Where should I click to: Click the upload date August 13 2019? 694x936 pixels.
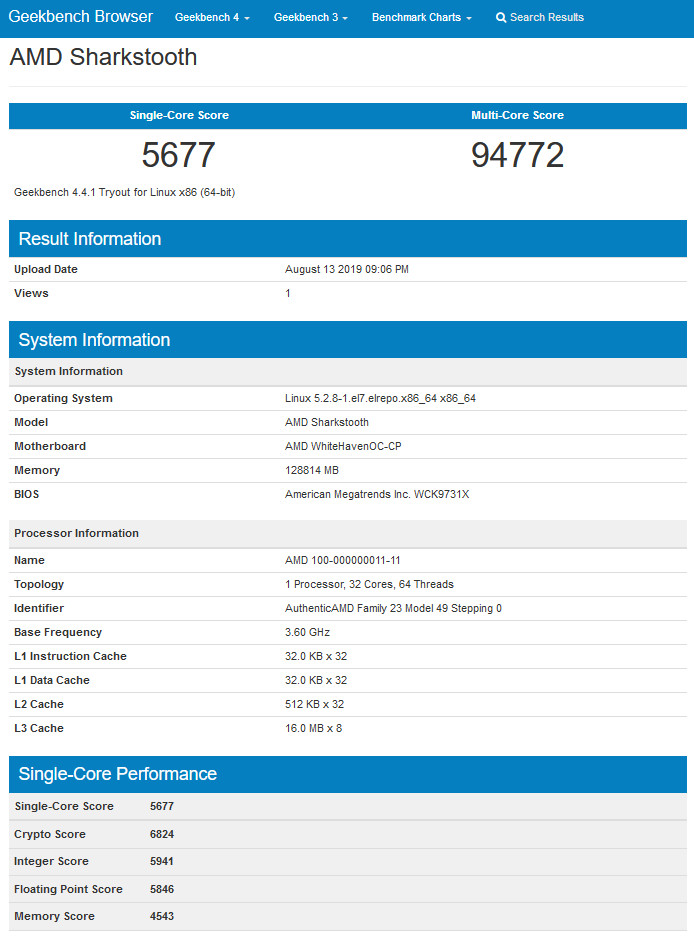pyautogui.click(x=346, y=269)
